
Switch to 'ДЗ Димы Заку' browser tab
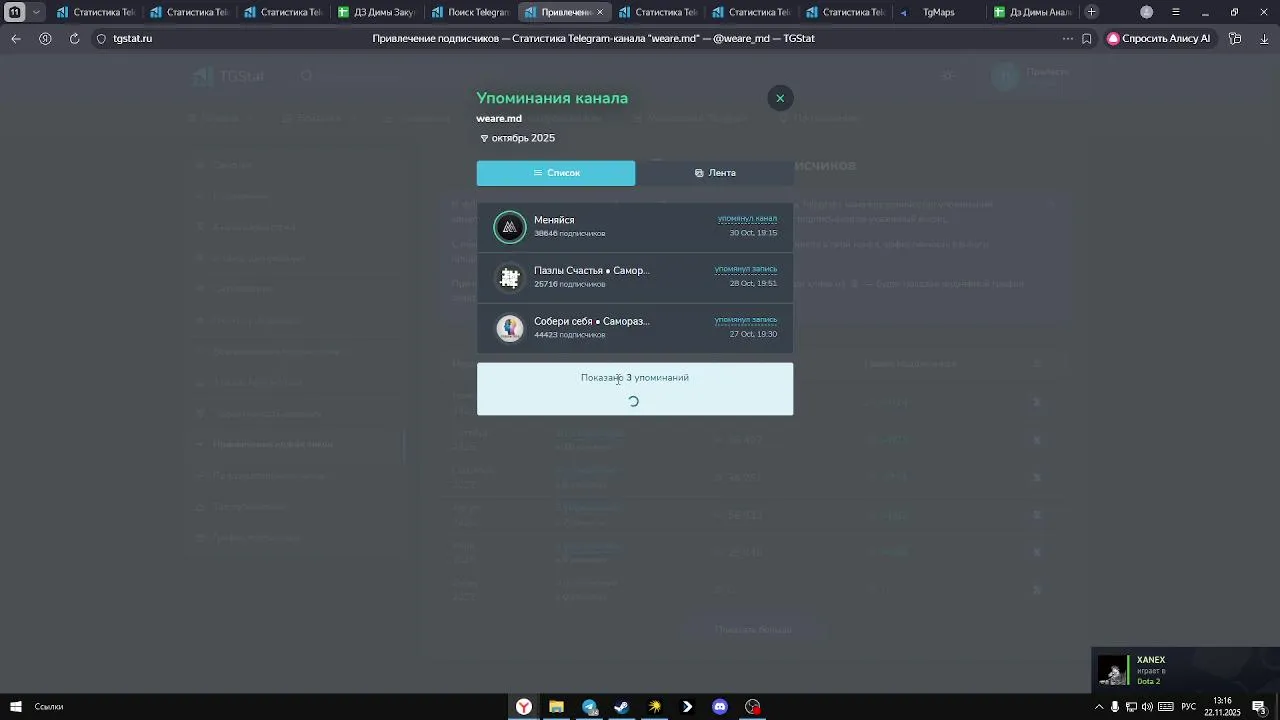coord(376,12)
